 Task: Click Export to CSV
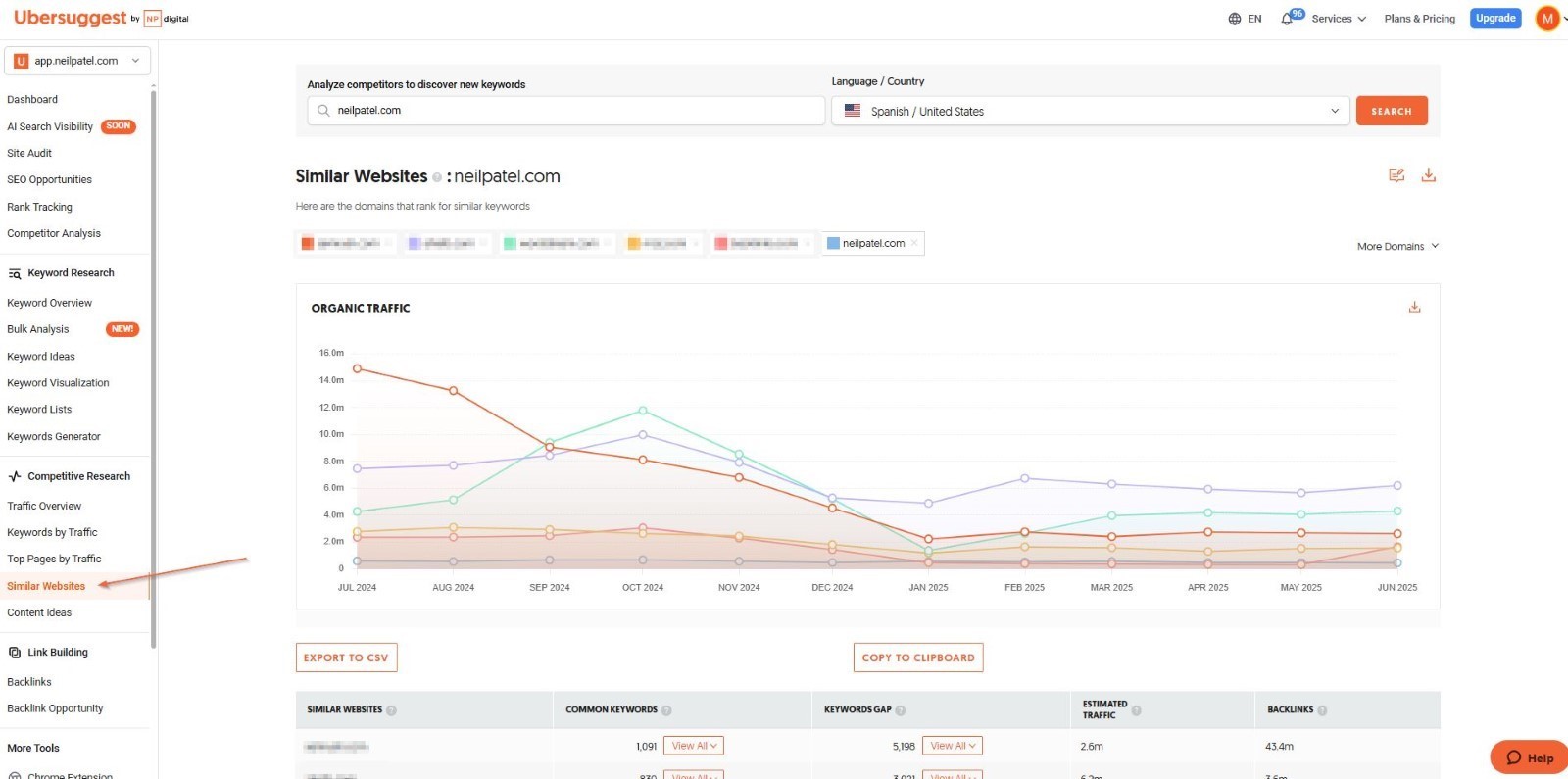coord(346,657)
